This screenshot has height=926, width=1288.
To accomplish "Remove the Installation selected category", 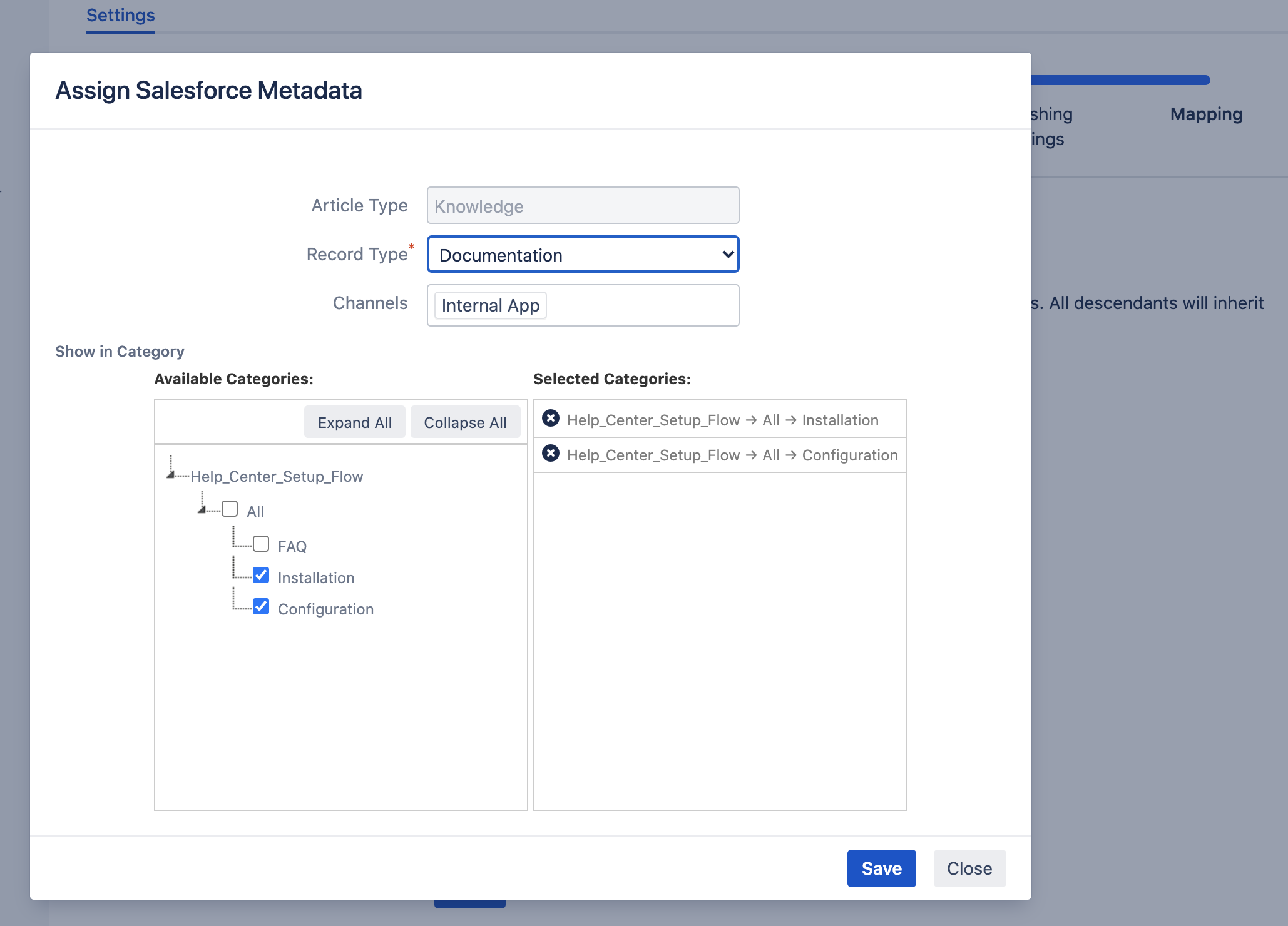I will coord(551,419).
